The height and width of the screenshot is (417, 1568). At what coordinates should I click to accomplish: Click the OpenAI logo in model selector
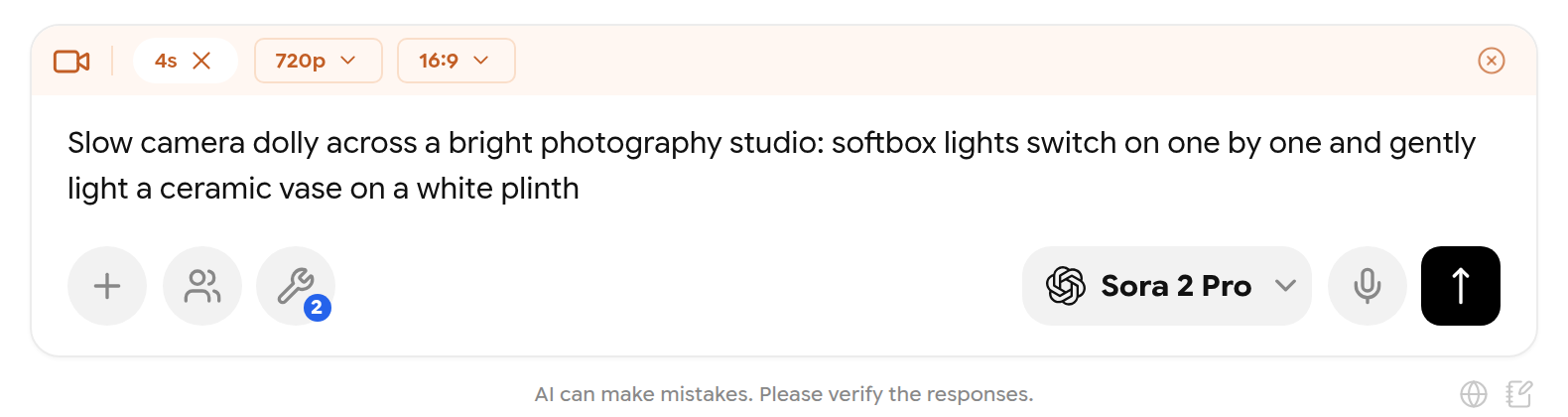pos(1066,286)
